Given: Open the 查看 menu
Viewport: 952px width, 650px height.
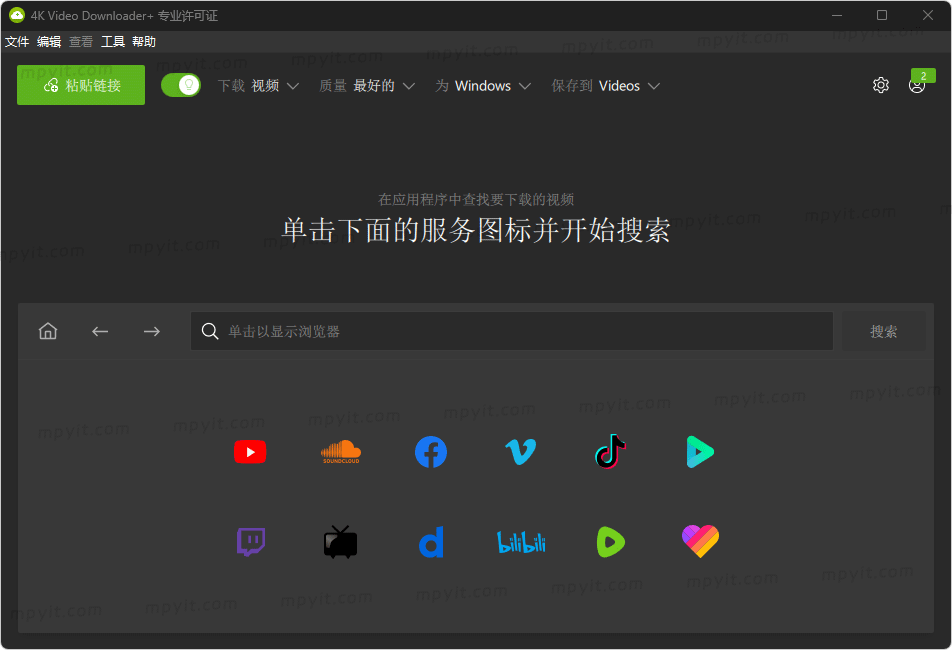Looking at the screenshot, I should [81, 41].
